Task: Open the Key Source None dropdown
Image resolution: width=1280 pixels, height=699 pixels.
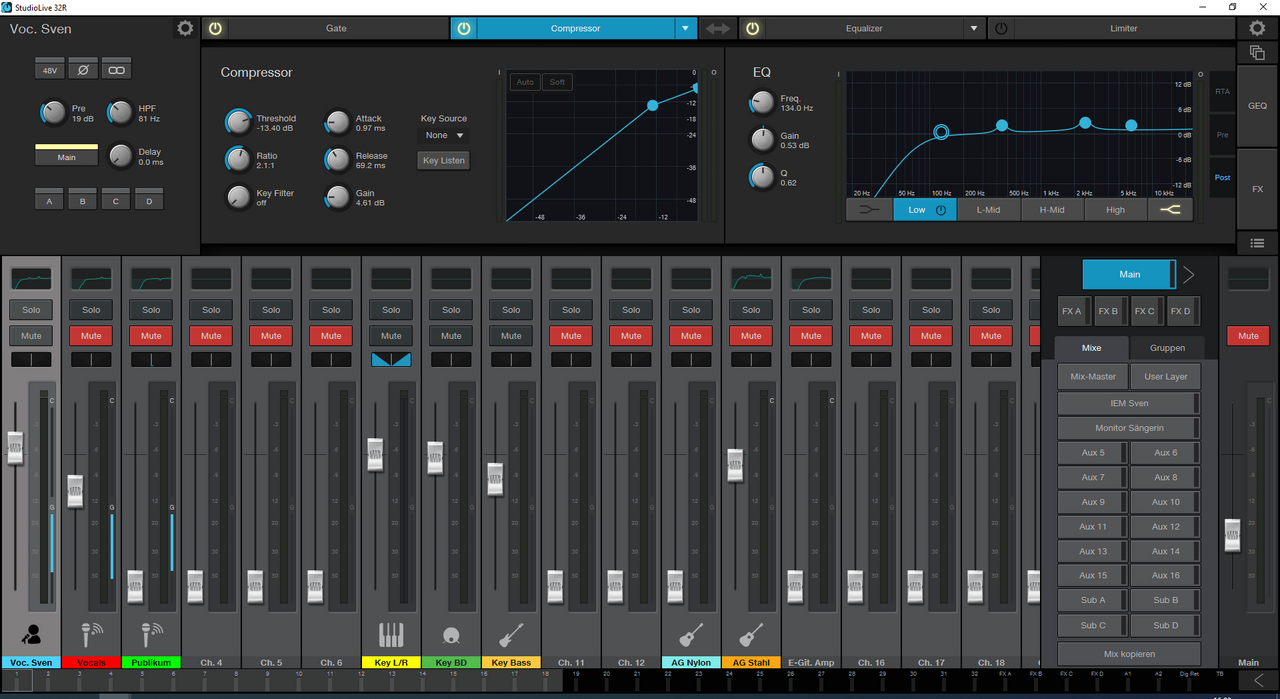Action: pyautogui.click(x=444, y=135)
